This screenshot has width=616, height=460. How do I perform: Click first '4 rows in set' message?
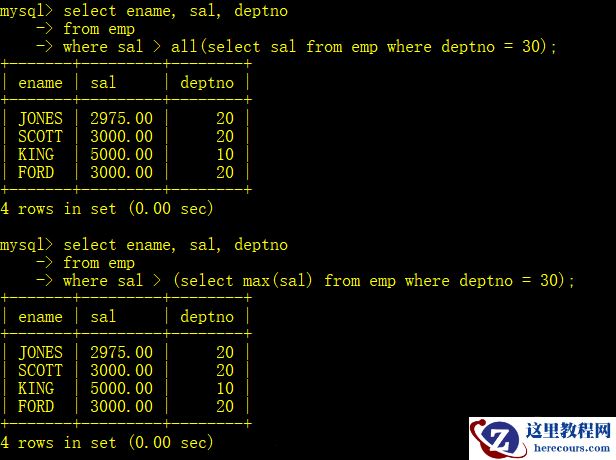[107, 208]
